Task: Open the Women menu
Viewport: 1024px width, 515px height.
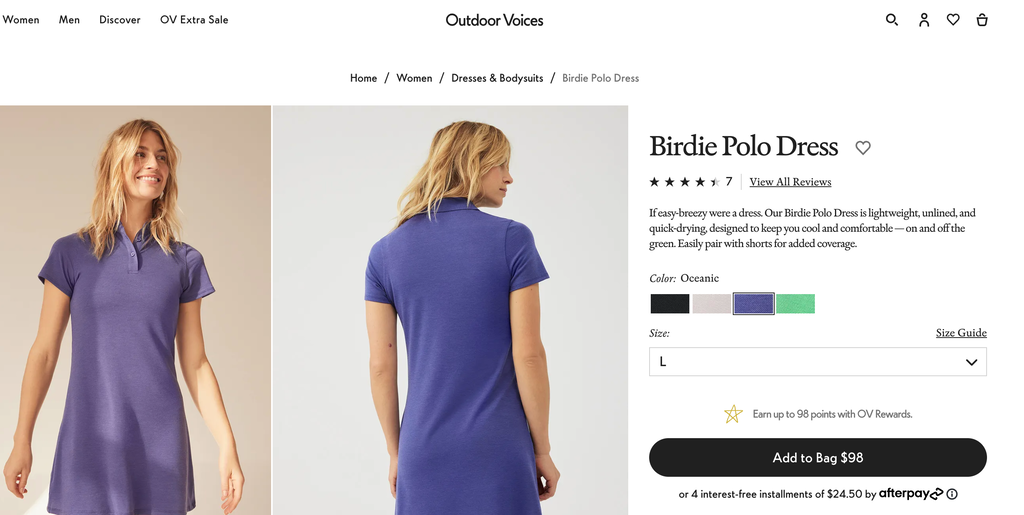Action: [x=21, y=20]
